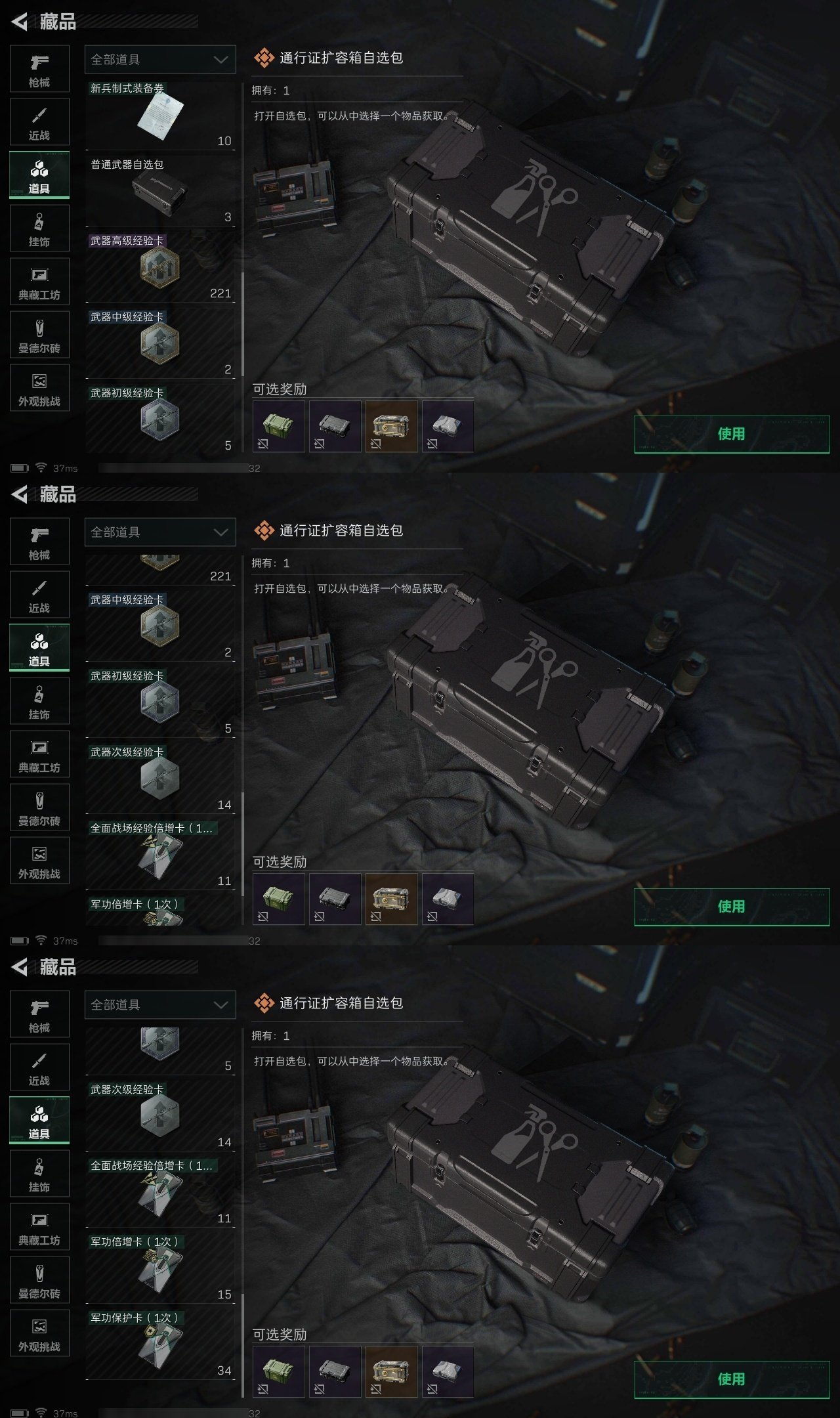Select the 新兵制式装备券 item
840x1418 pixels.
(x=160, y=116)
